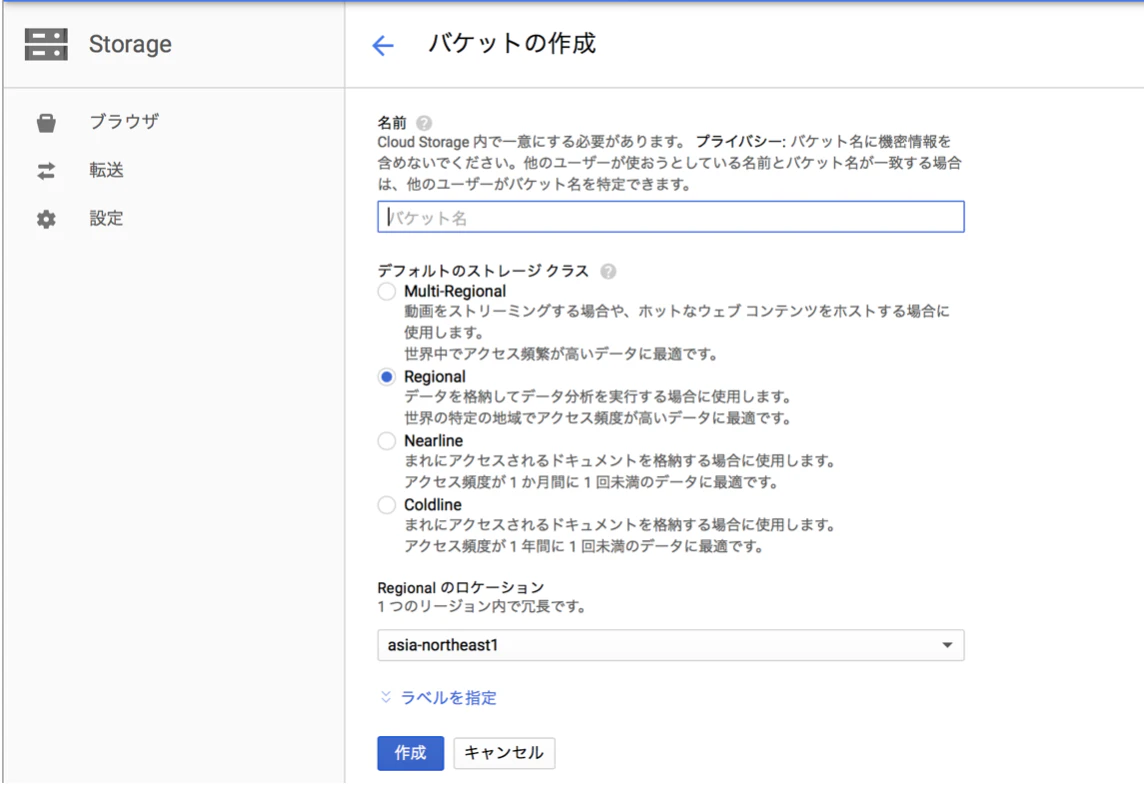Click the bucket icon beside ブラウザ
This screenshot has width=1144, height=786.
pos(46,123)
